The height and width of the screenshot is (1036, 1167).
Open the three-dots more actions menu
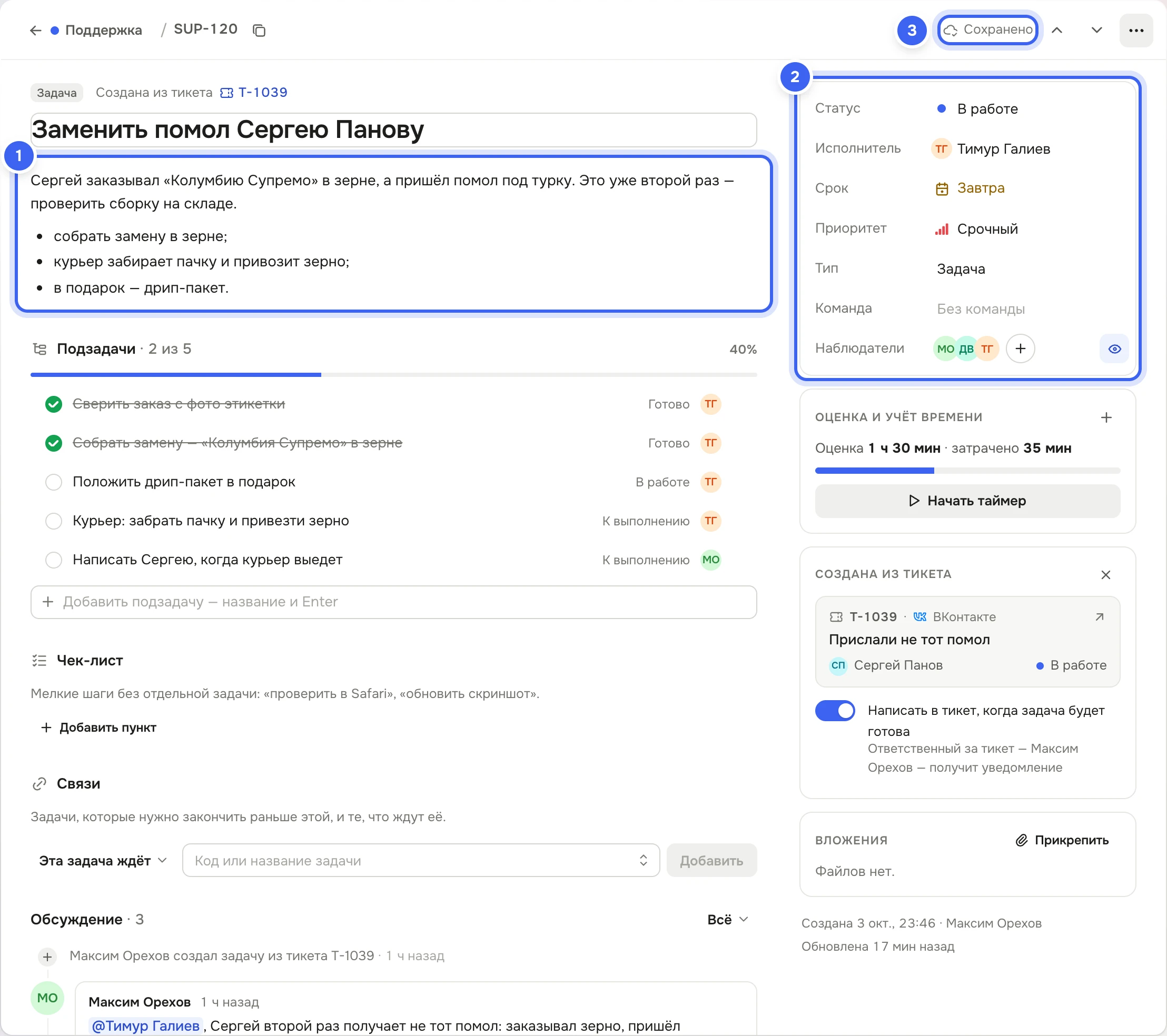click(1135, 30)
